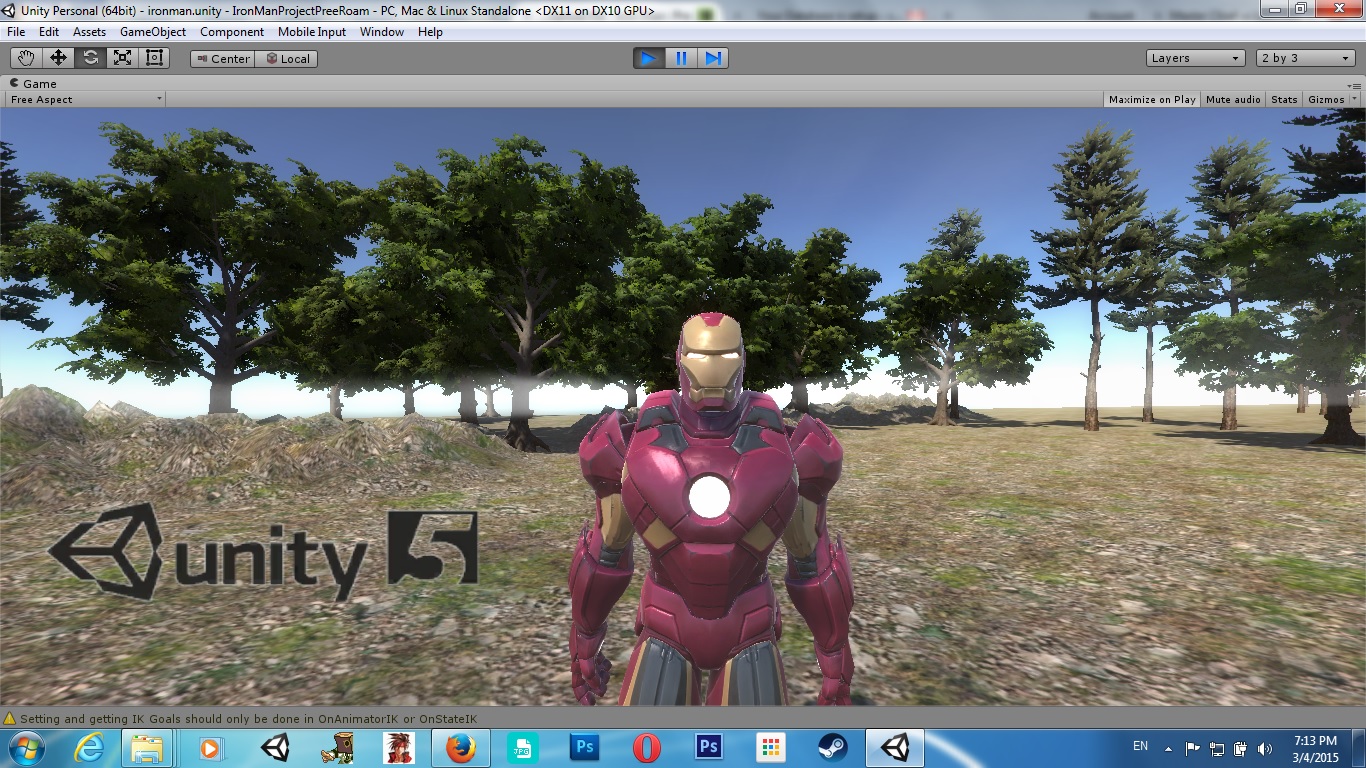Open the volume speaker tray icon
Image resolution: width=1366 pixels, height=768 pixels.
tap(1265, 747)
